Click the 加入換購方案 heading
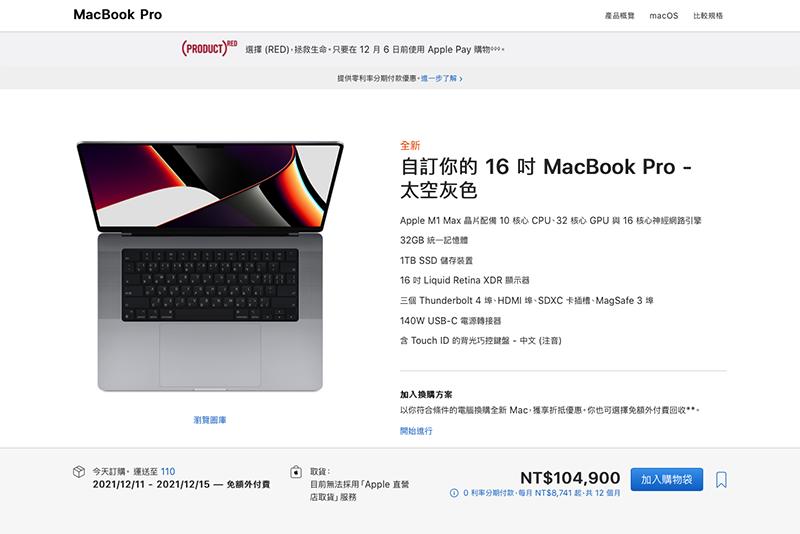 [426, 394]
